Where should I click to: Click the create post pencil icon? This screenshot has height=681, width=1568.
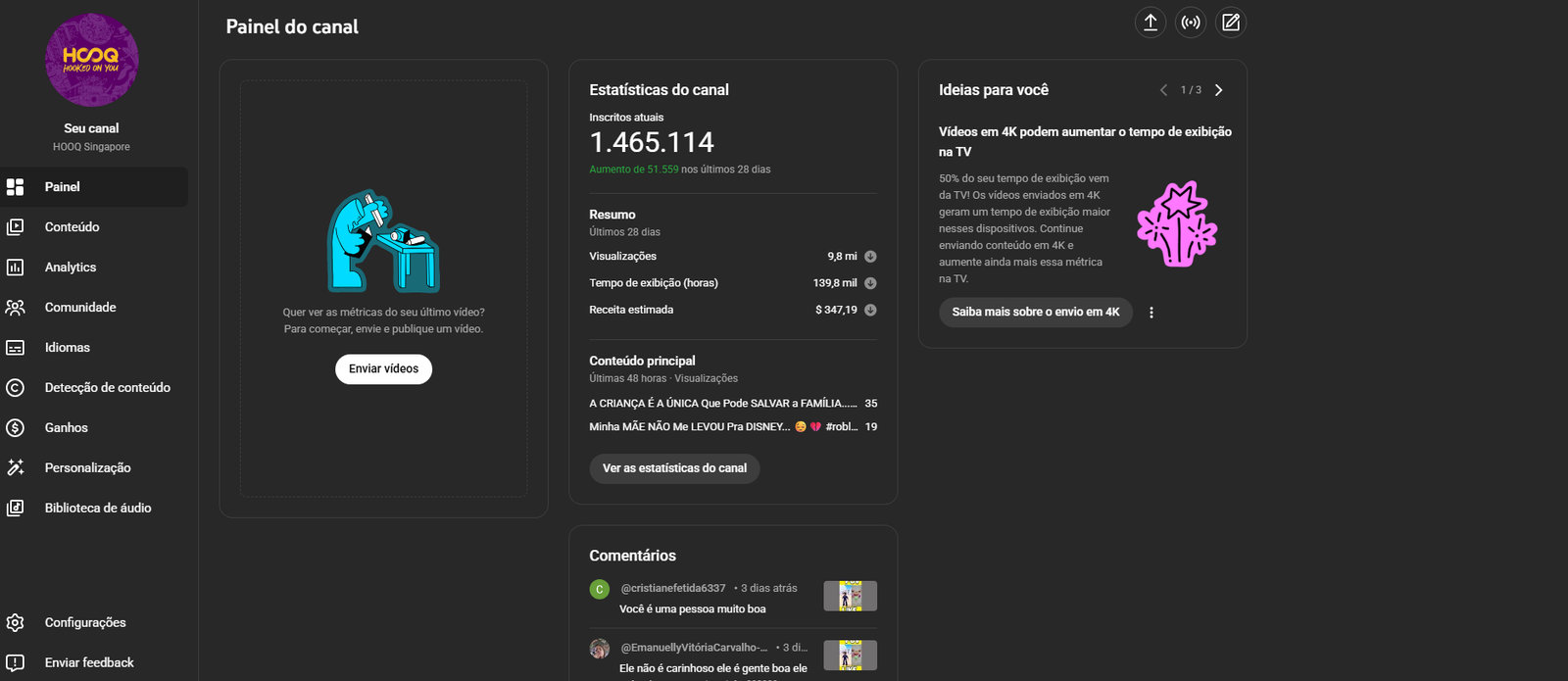click(1231, 23)
